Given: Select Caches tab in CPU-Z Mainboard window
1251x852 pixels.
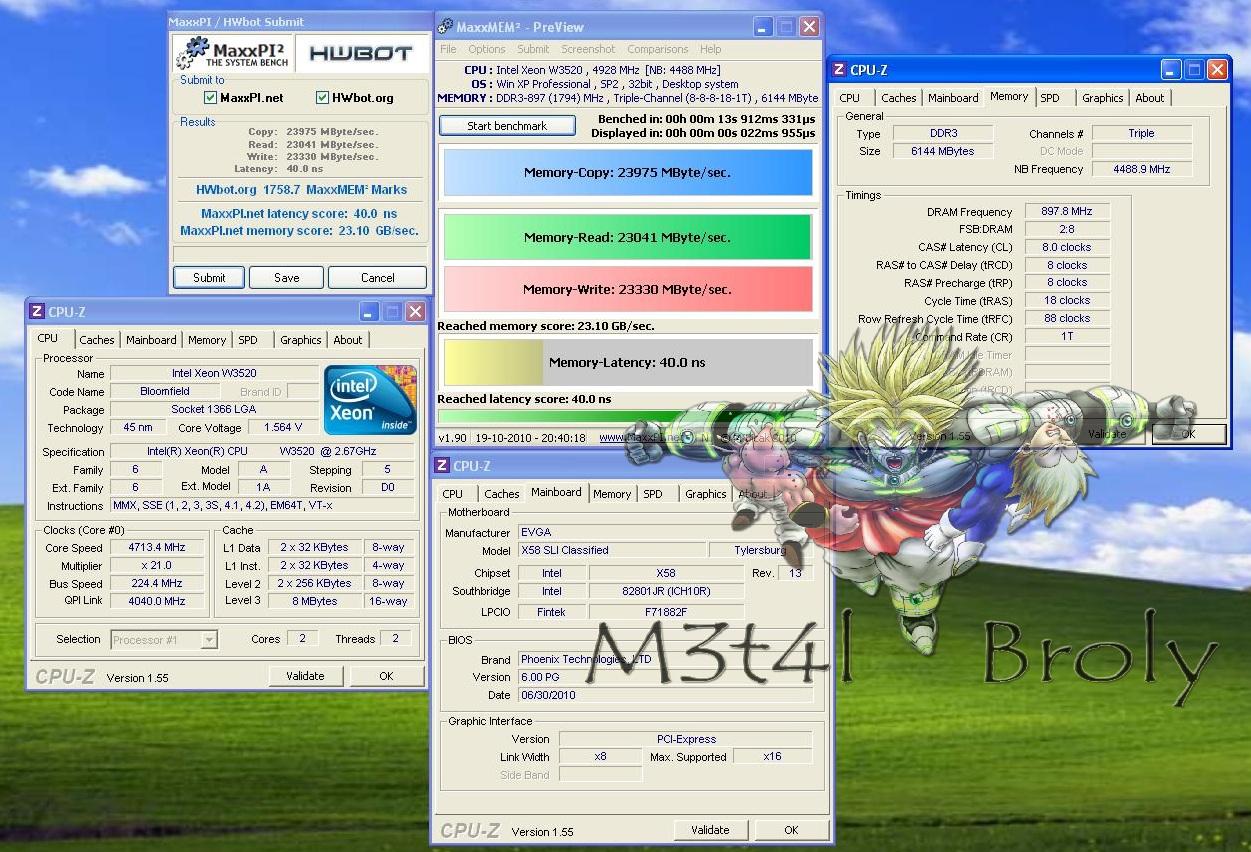Looking at the screenshot, I should (x=502, y=494).
